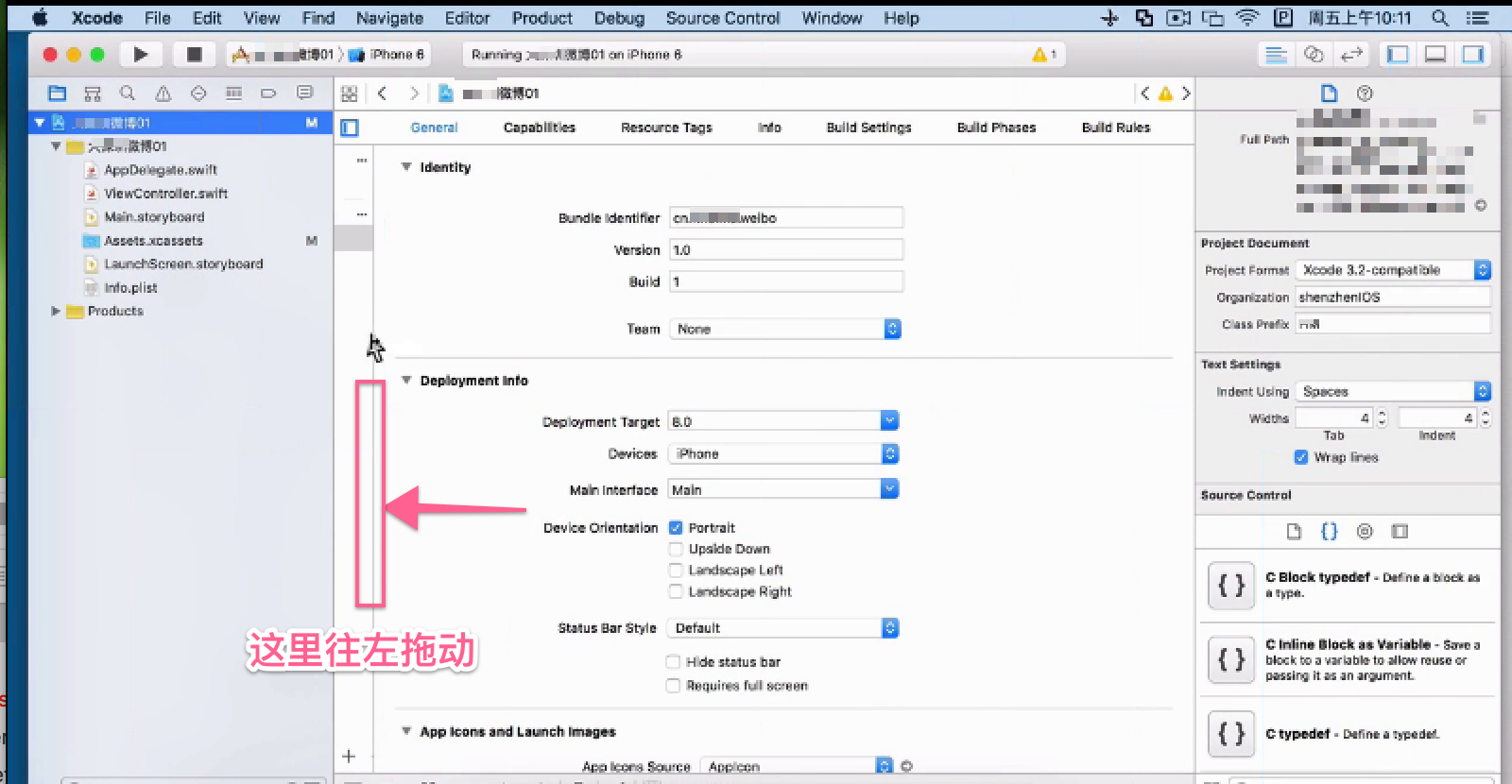Open the Test navigator
This screenshot has height=784, width=1512.
coord(198,94)
